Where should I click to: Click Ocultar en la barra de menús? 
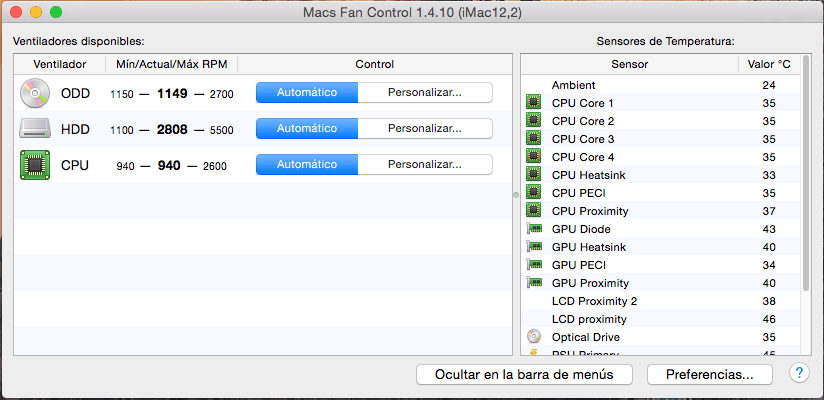[x=525, y=374]
